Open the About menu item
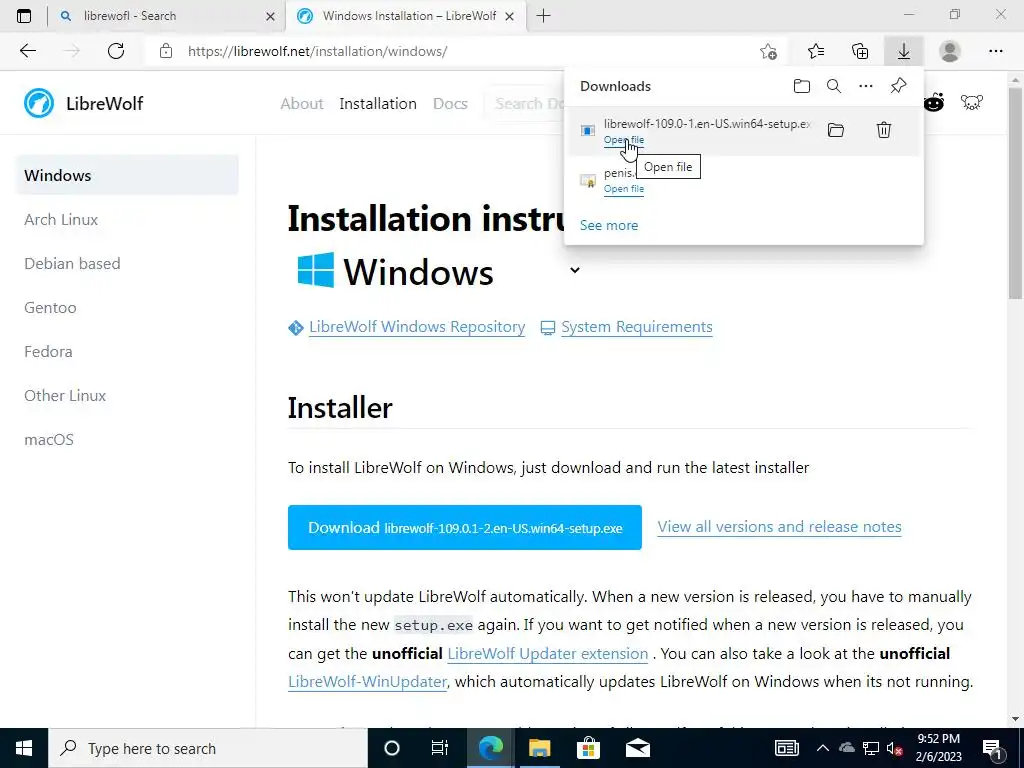 302,103
